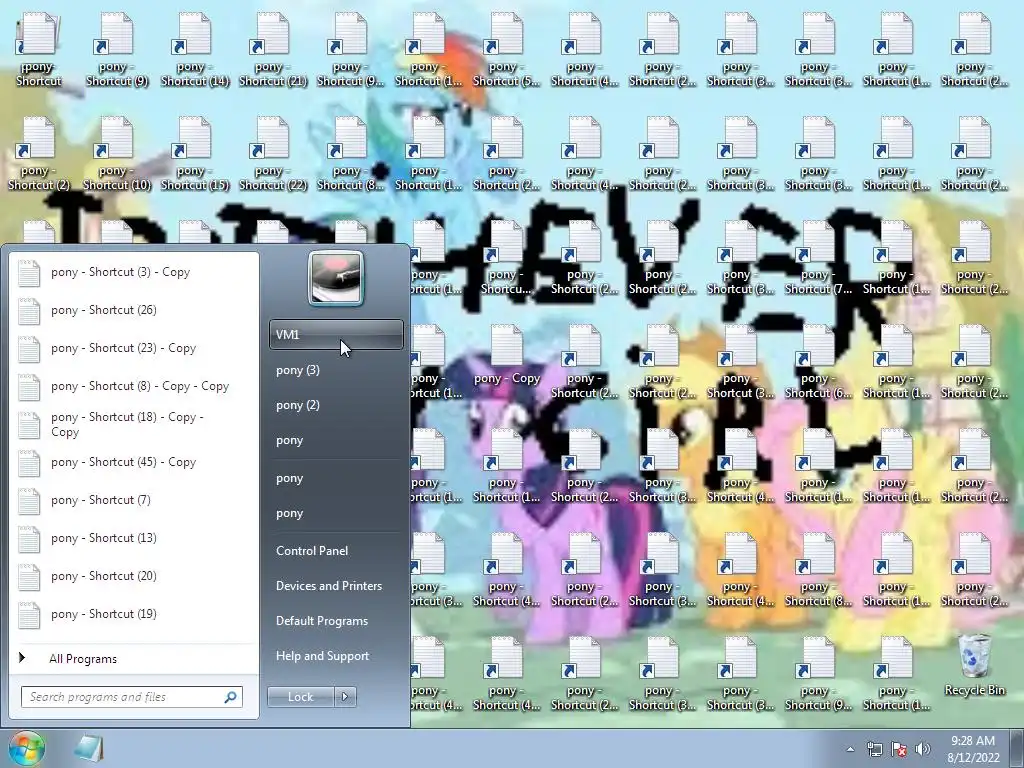Launch pony - Shortcut (8) - Copy - Copy
This screenshot has width=1024, height=768.
pos(134,386)
